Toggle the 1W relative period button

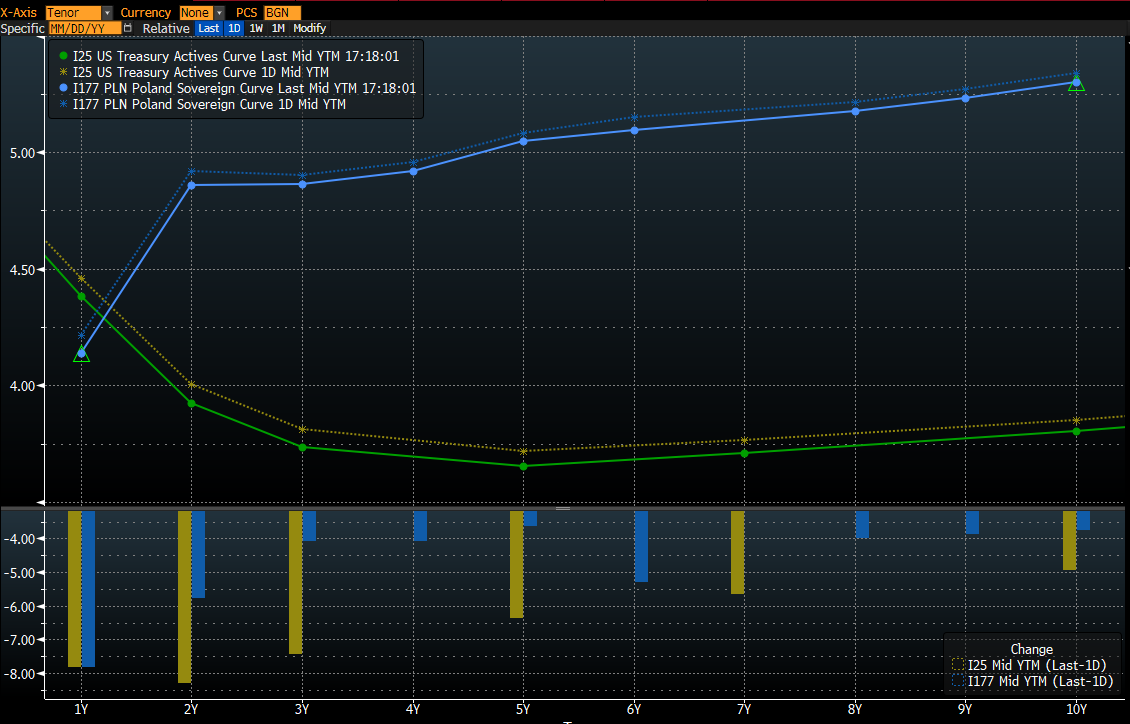click(x=256, y=28)
